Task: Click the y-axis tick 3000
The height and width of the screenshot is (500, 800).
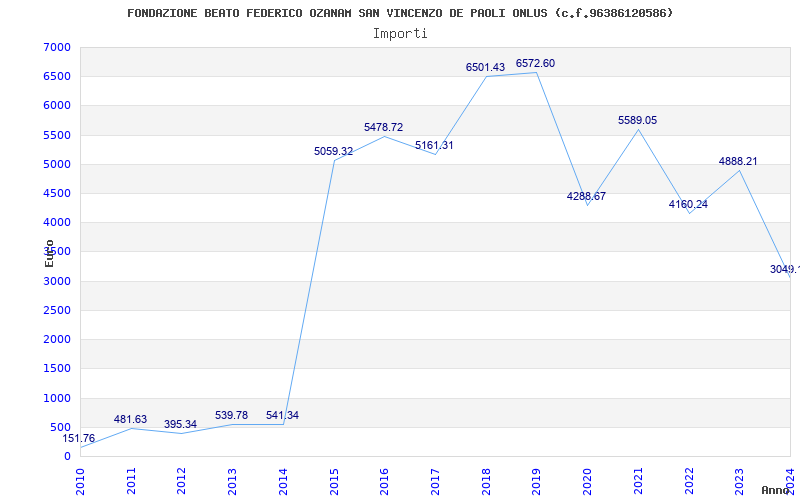Action: (x=57, y=281)
